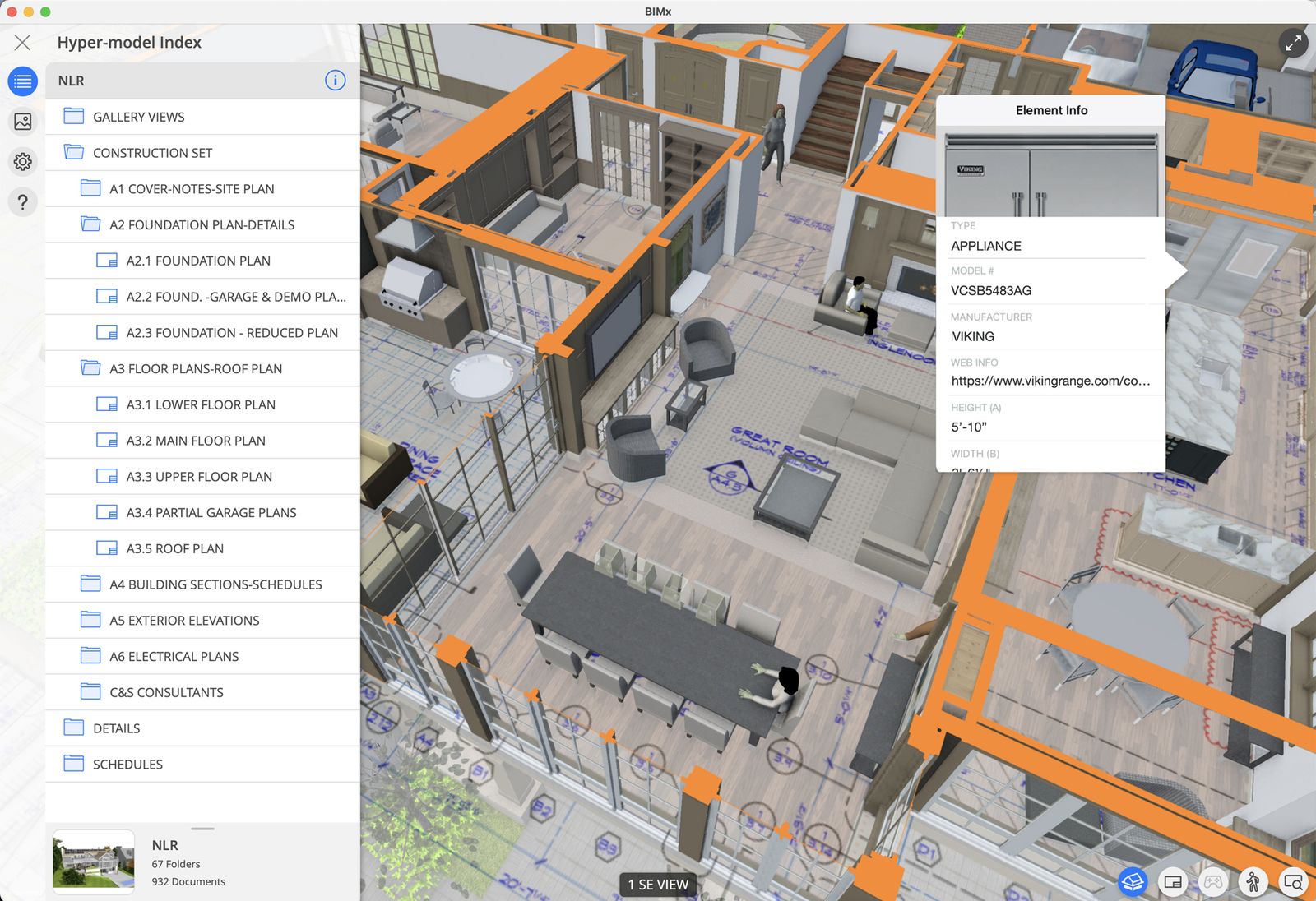Open the Viking web info link
The width and height of the screenshot is (1316, 901).
click(1050, 381)
